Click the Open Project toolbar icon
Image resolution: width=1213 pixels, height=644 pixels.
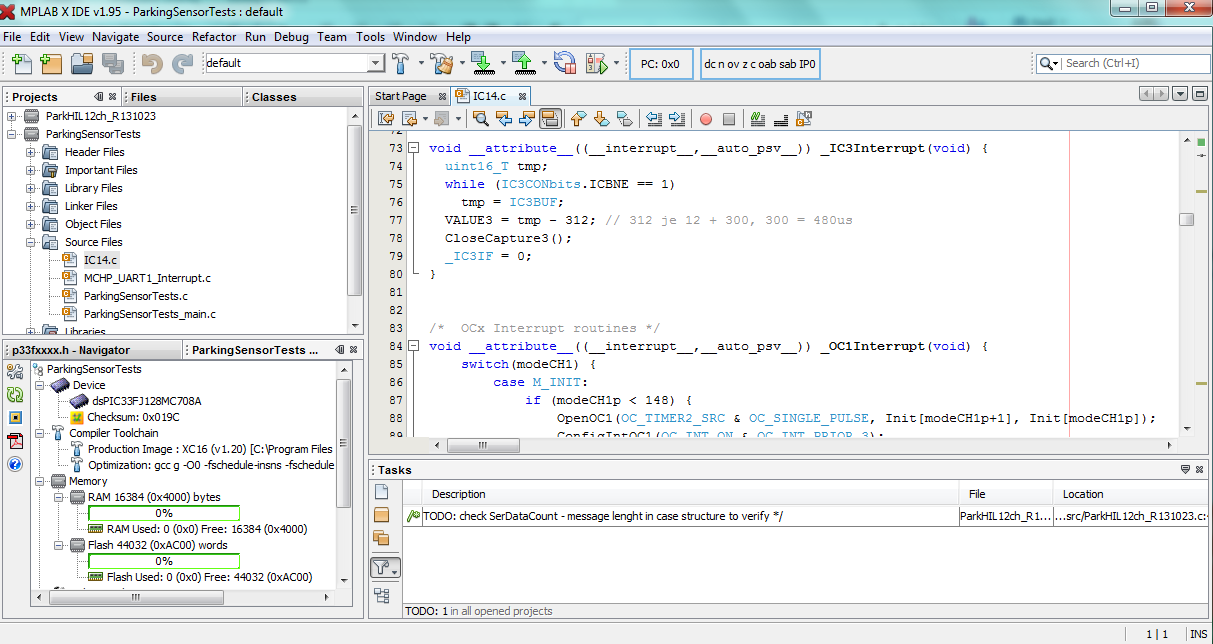point(82,63)
